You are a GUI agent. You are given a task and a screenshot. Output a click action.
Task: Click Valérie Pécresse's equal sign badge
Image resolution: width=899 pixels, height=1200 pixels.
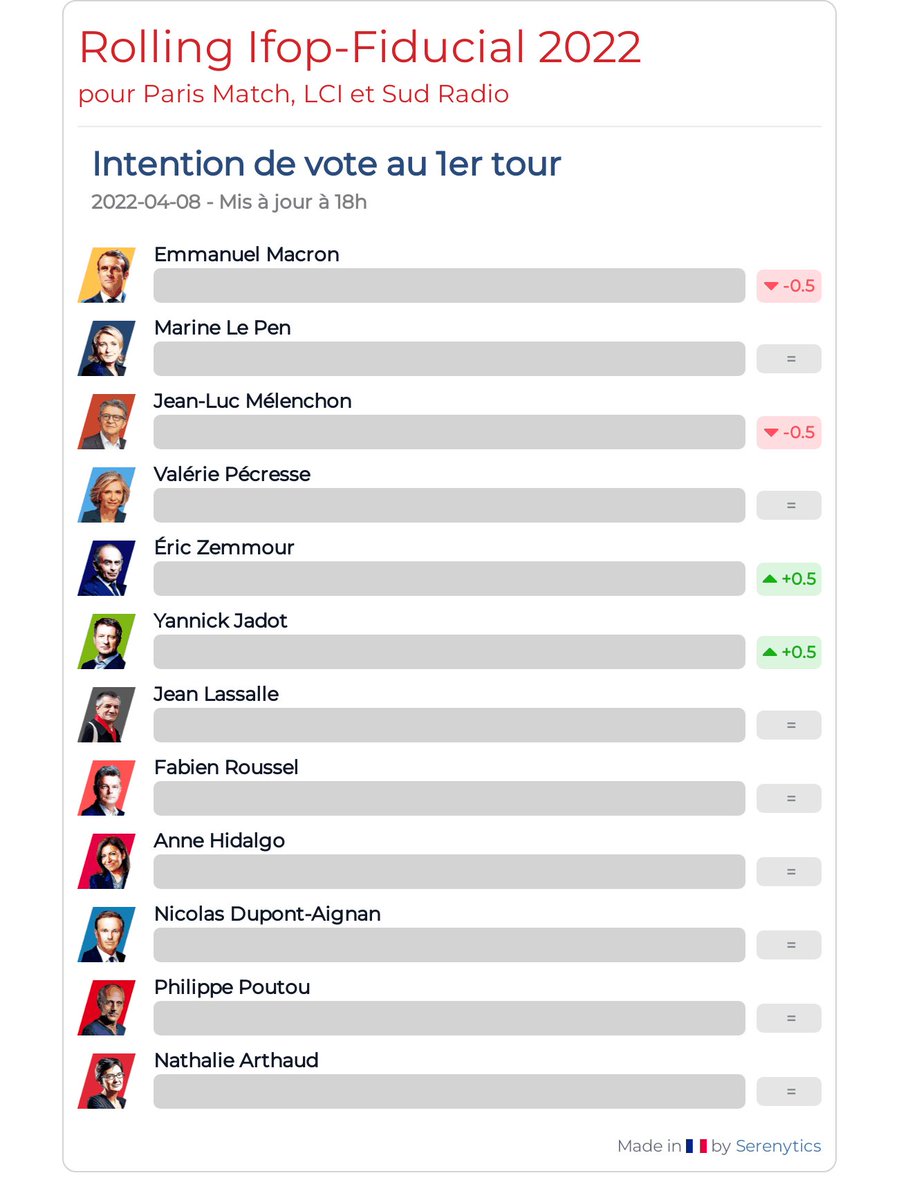(789, 506)
